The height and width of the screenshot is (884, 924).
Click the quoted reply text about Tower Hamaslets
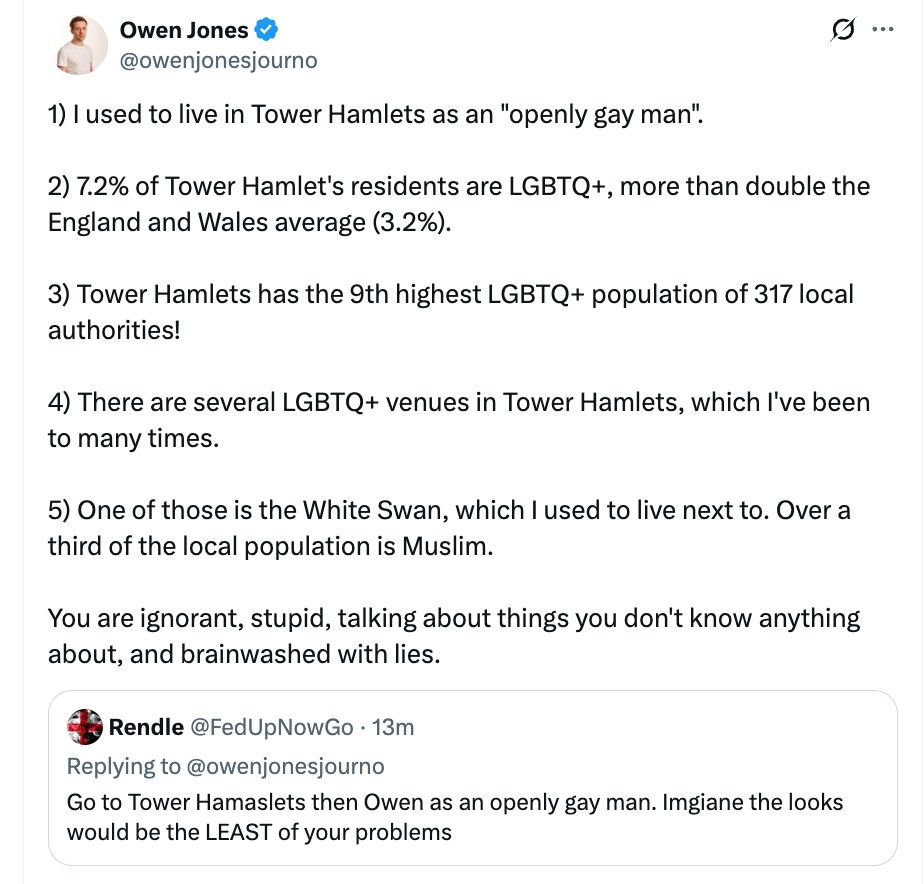pyautogui.click(x=450, y=817)
